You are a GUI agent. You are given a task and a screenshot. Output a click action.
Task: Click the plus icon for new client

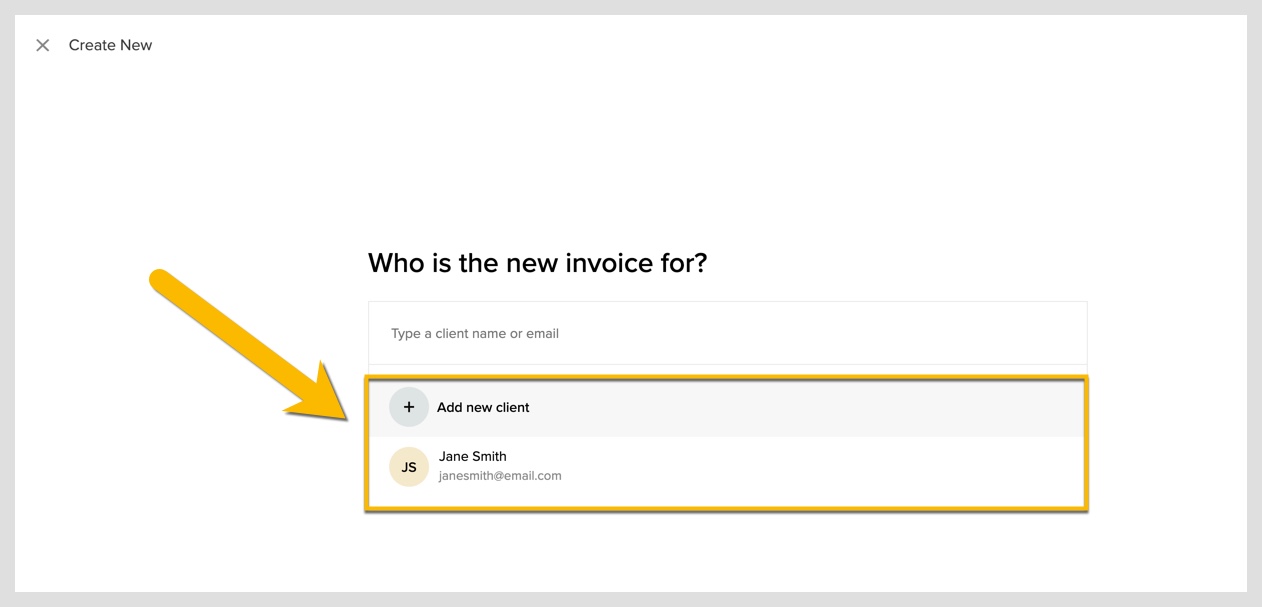point(408,407)
